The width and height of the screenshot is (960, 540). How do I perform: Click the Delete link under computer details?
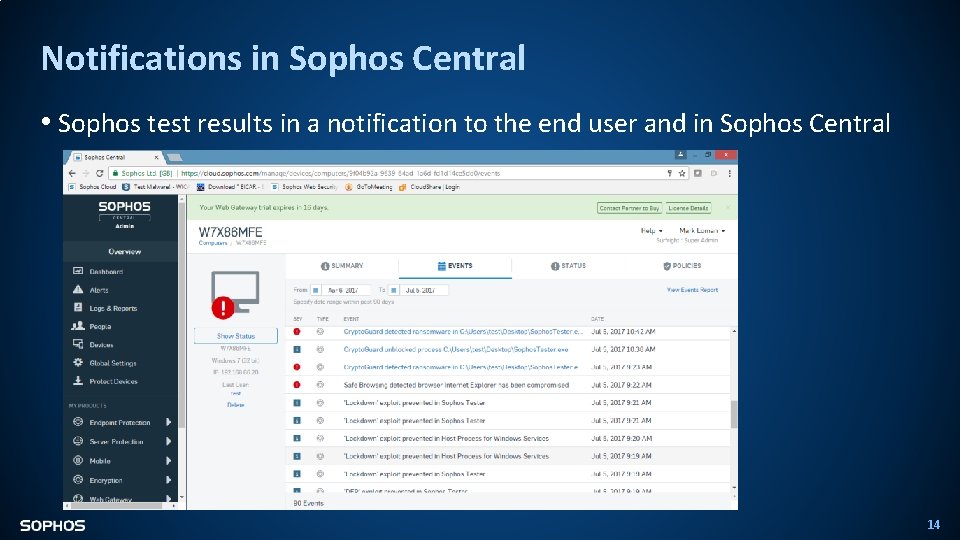click(236, 405)
